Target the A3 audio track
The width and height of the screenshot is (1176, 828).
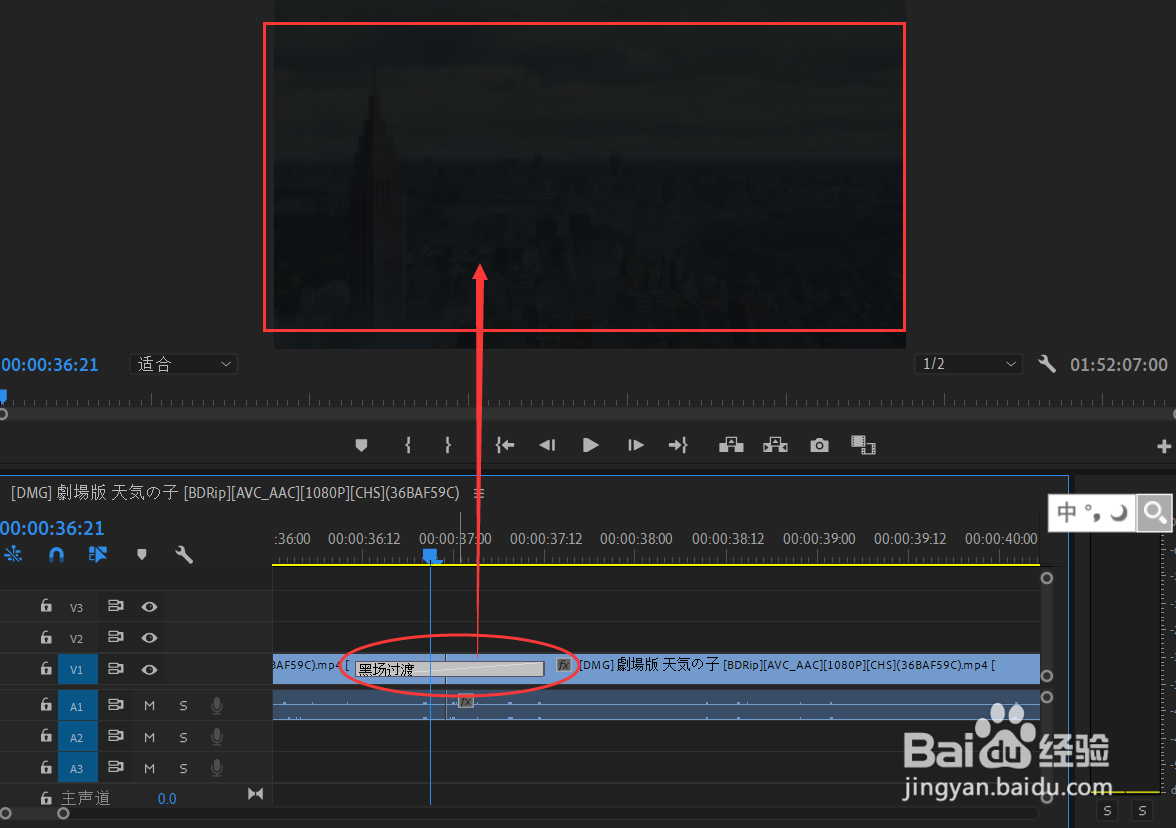point(77,768)
